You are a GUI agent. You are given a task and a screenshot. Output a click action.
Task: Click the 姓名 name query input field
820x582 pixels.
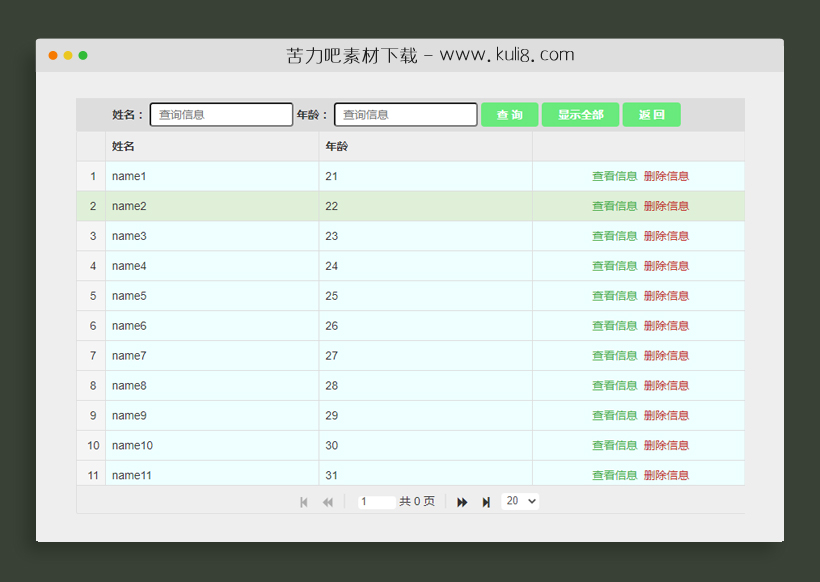point(220,114)
